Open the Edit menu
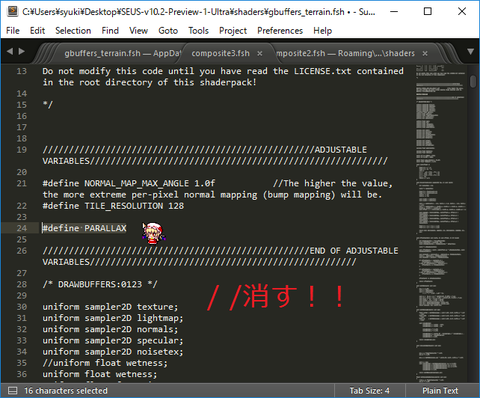 [x=37, y=31]
